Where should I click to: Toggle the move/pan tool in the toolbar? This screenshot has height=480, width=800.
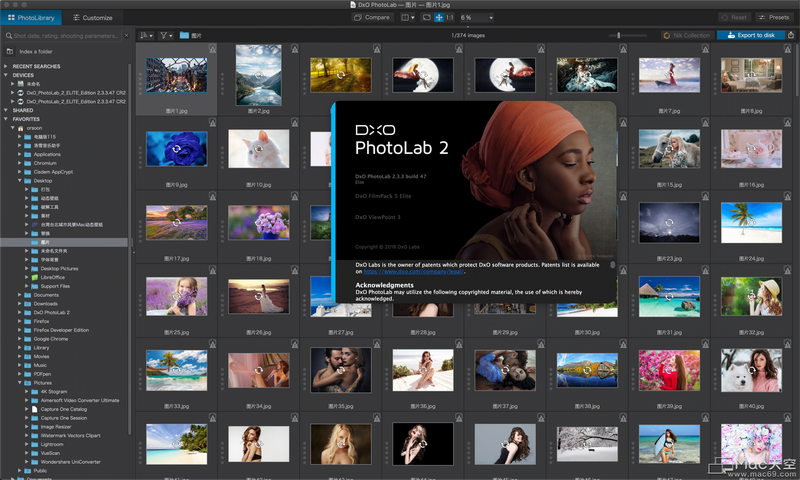point(439,17)
